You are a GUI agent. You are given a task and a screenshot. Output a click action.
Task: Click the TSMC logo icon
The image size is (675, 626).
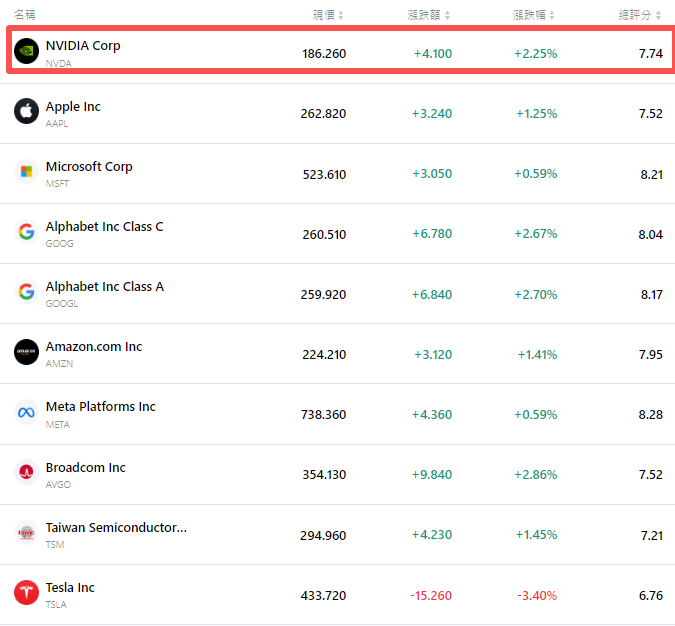(x=26, y=532)
